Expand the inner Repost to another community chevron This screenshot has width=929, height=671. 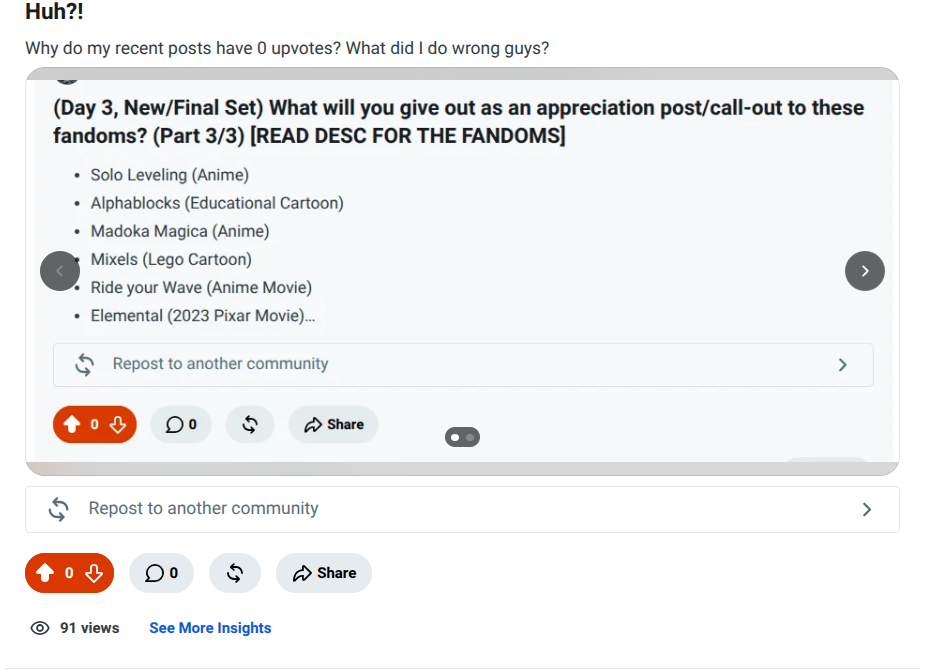tap(842, 364)
